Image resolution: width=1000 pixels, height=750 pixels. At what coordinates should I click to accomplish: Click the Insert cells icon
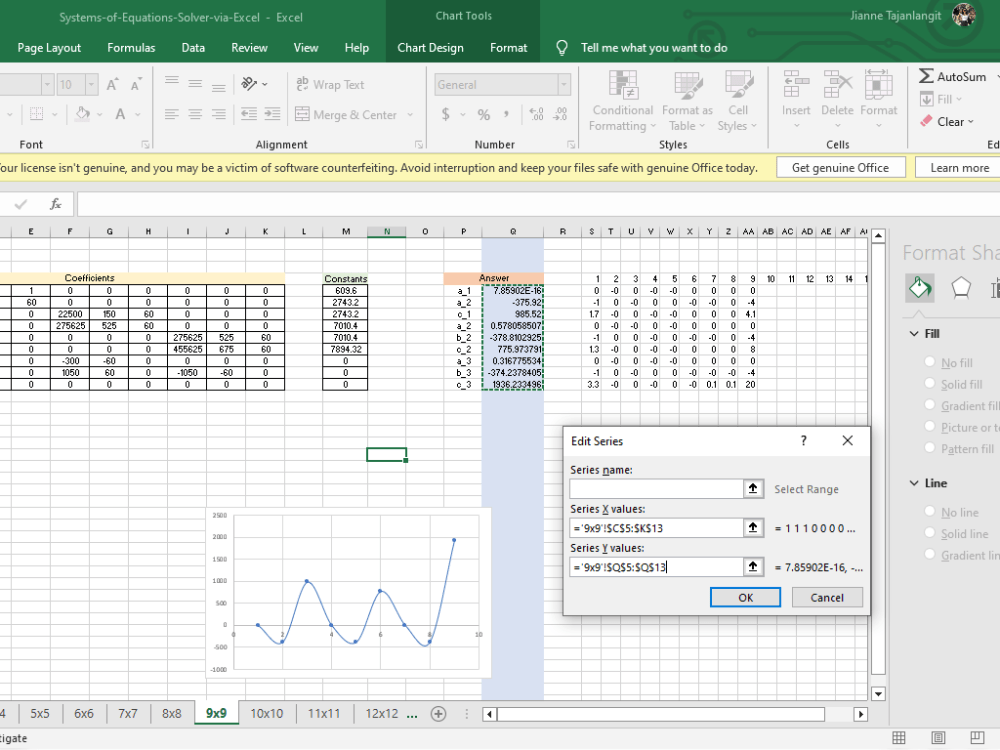pyautogui.click(x=796, y=85)
